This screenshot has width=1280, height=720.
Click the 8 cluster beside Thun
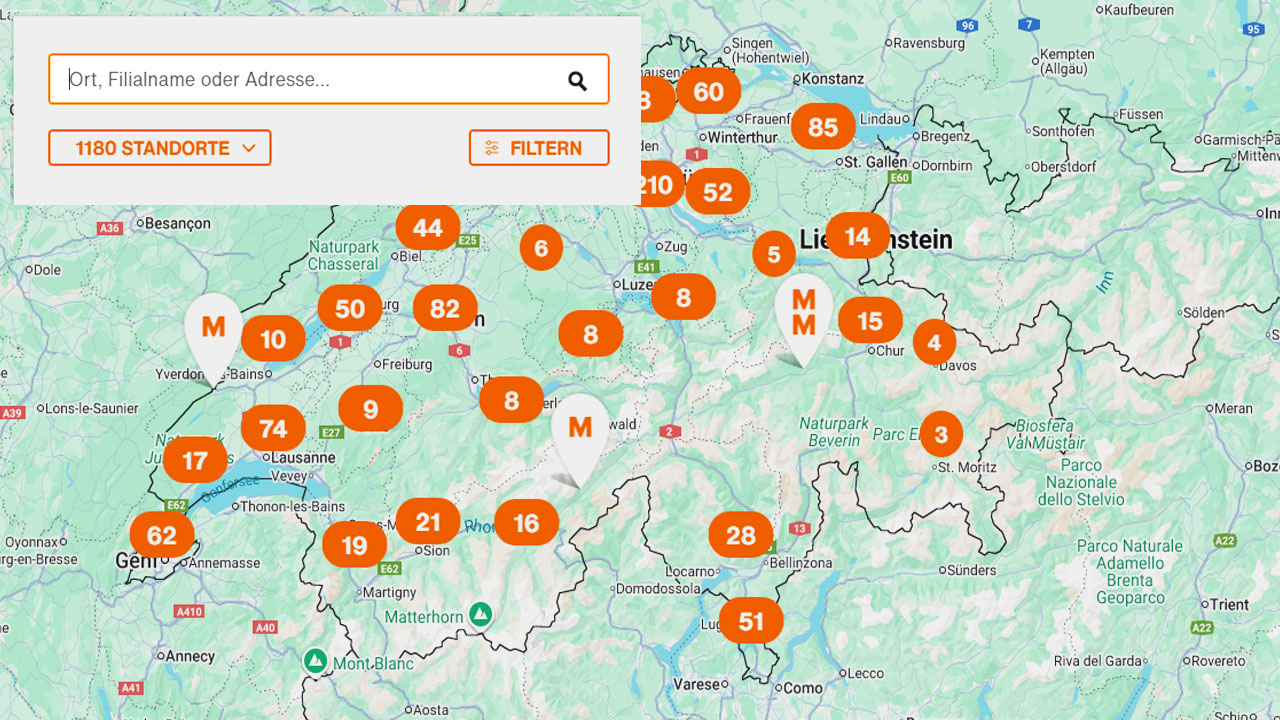(x=511, y=401)
